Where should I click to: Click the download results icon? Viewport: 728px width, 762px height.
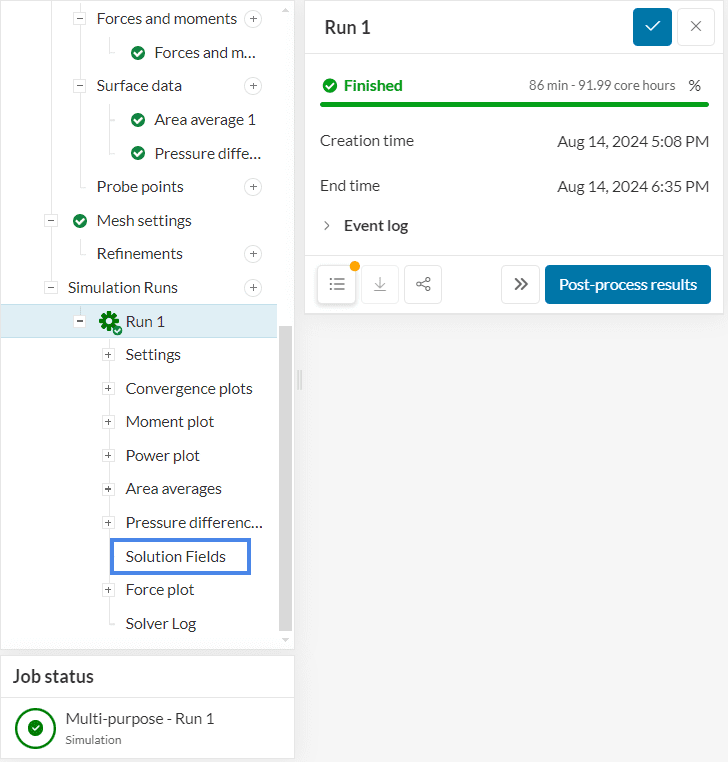coord(380,284)
